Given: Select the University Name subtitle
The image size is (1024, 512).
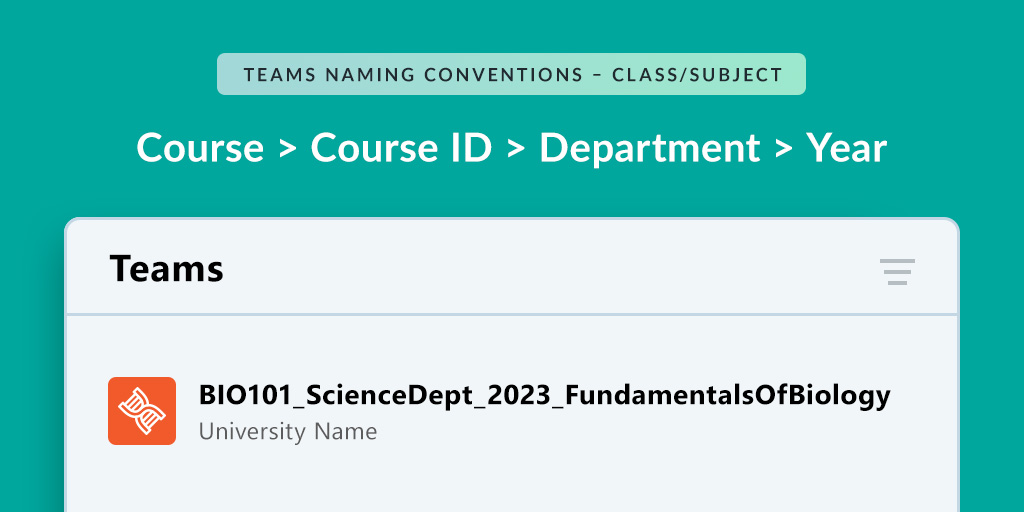Looking at the screenshot, I should [288, 432].
